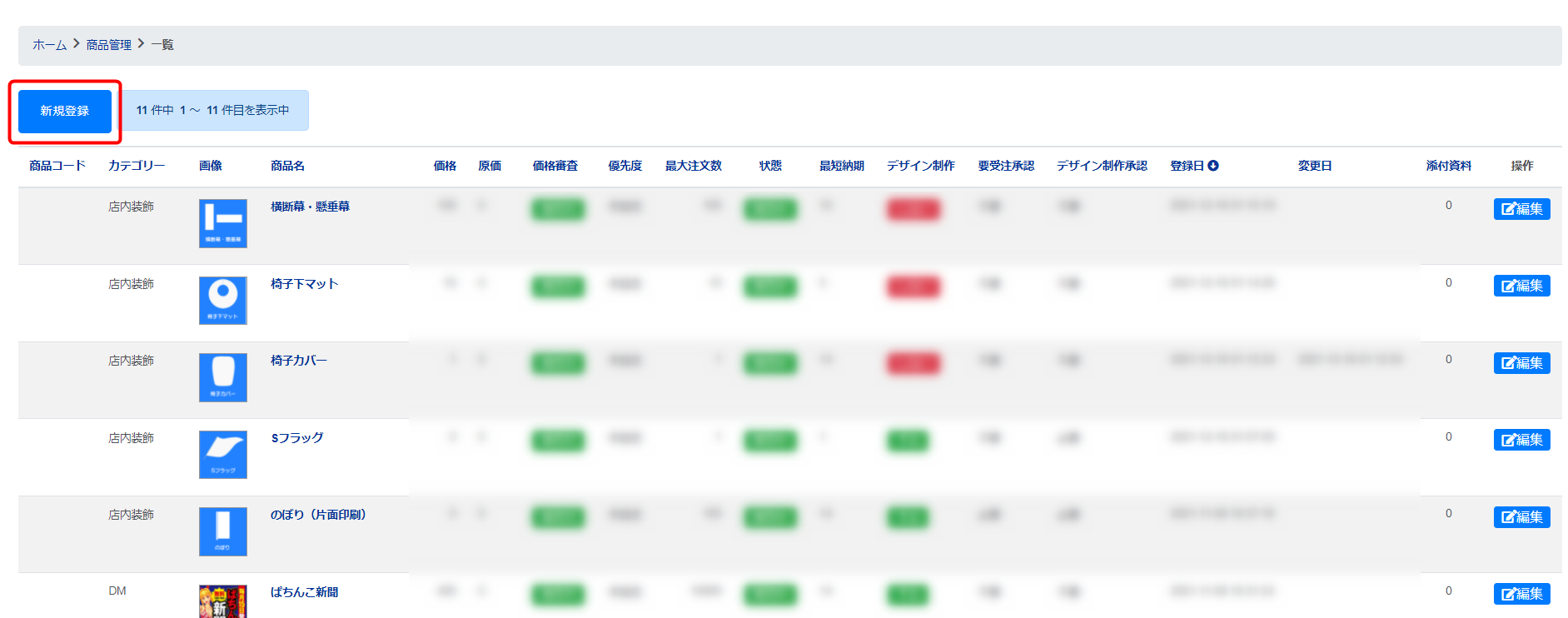Edit the 椅子下マット product row
The height and width of the screenshot is (618, 1568).
(x=1521, y=286)
